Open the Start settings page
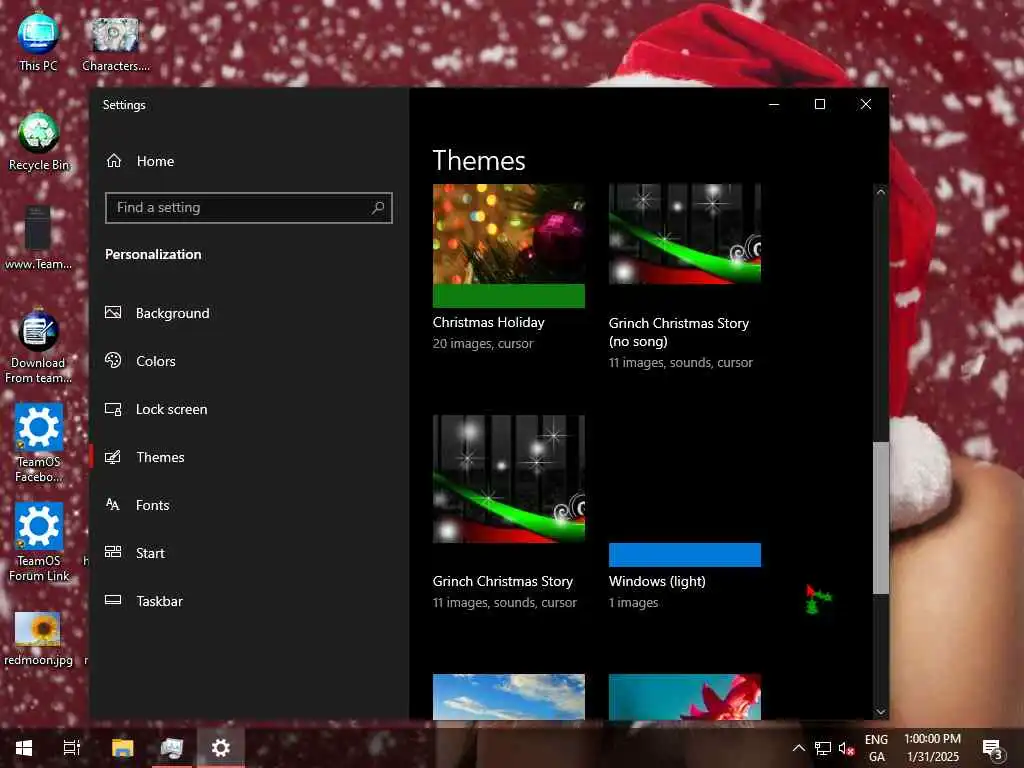The width and height of the screenshot is (1024, 768). (x=248, y=552)
